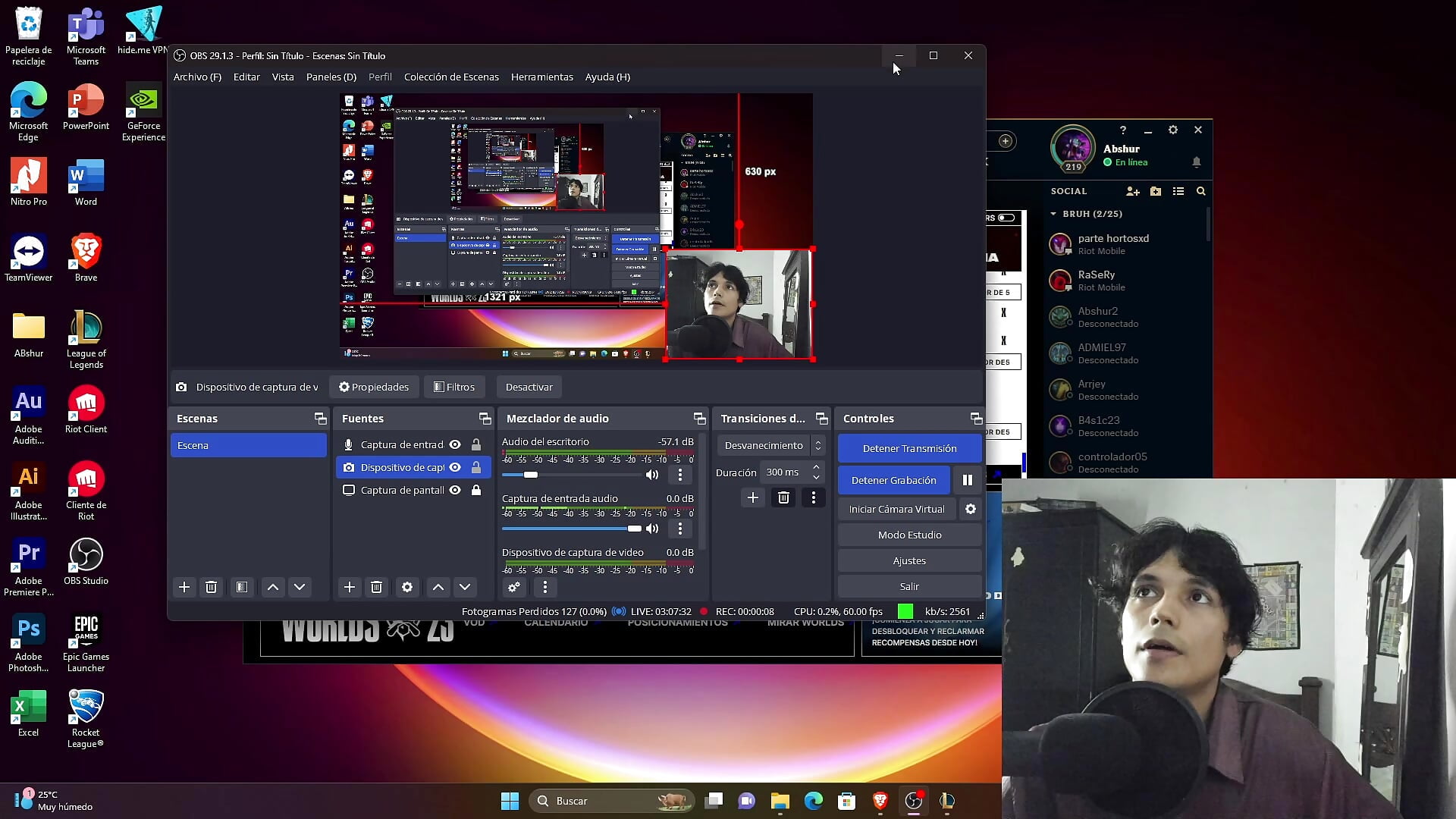
Task: Toggle visibility of Captura de entrada source
Action: click(455, 444)
